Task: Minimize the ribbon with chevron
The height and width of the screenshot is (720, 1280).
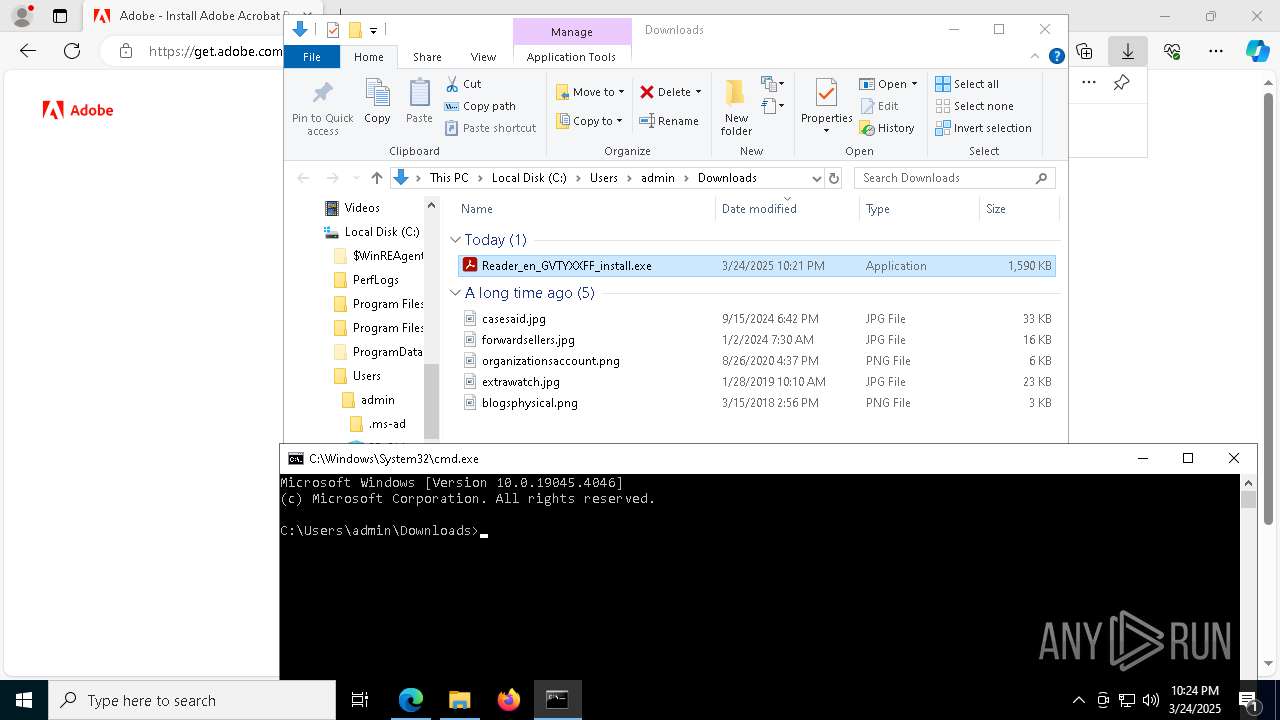Action: point(1036,57)
